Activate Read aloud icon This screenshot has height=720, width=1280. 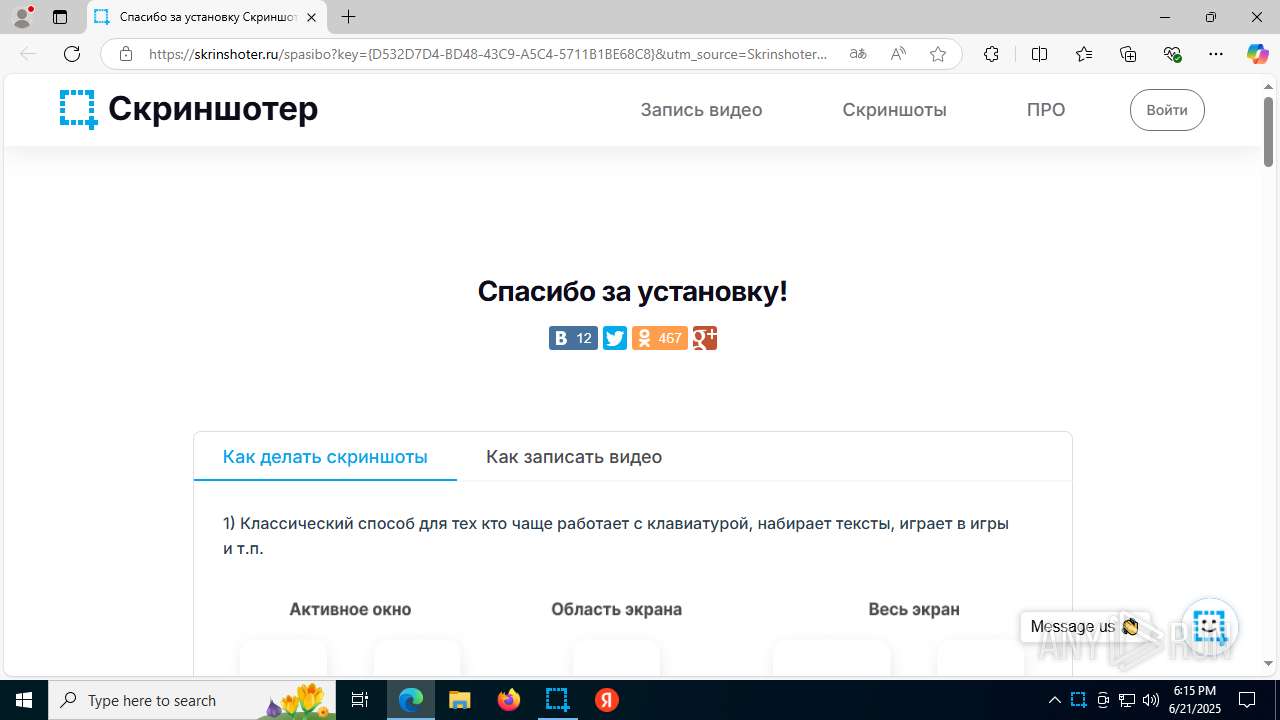coord(898,54)
